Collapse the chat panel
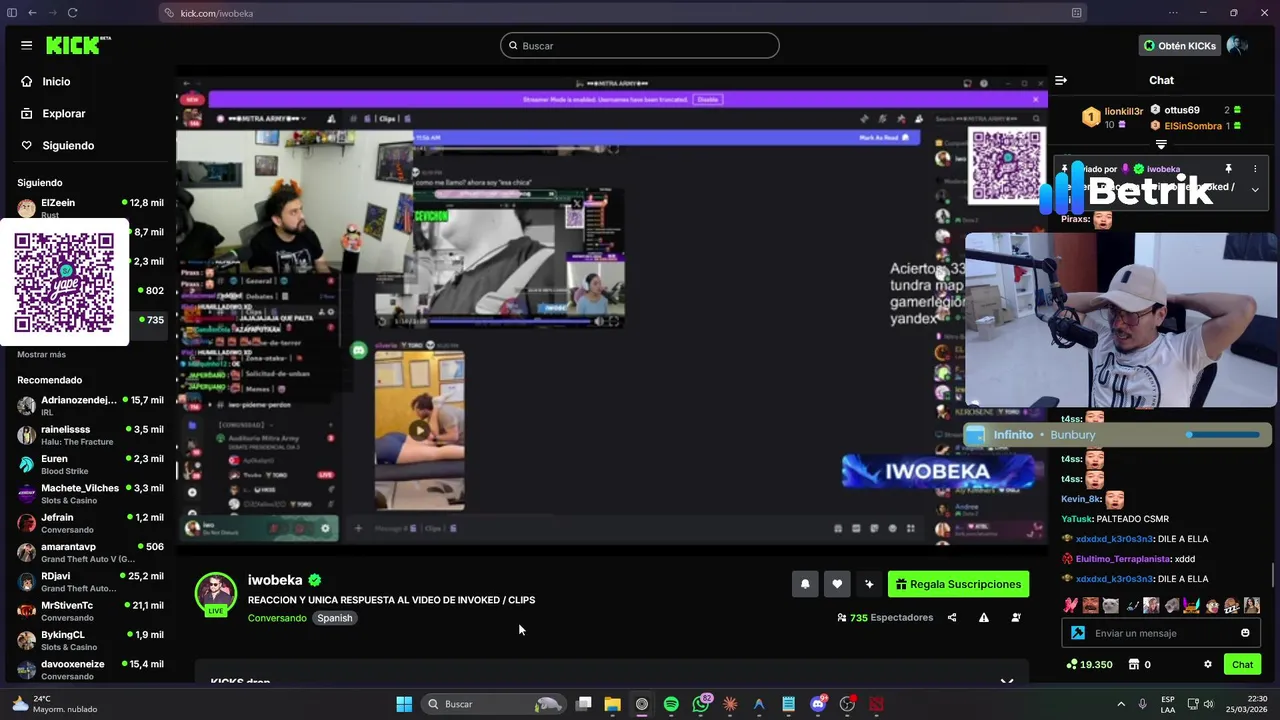This screenshot has width=1280, height=720. click(1061, 80)
